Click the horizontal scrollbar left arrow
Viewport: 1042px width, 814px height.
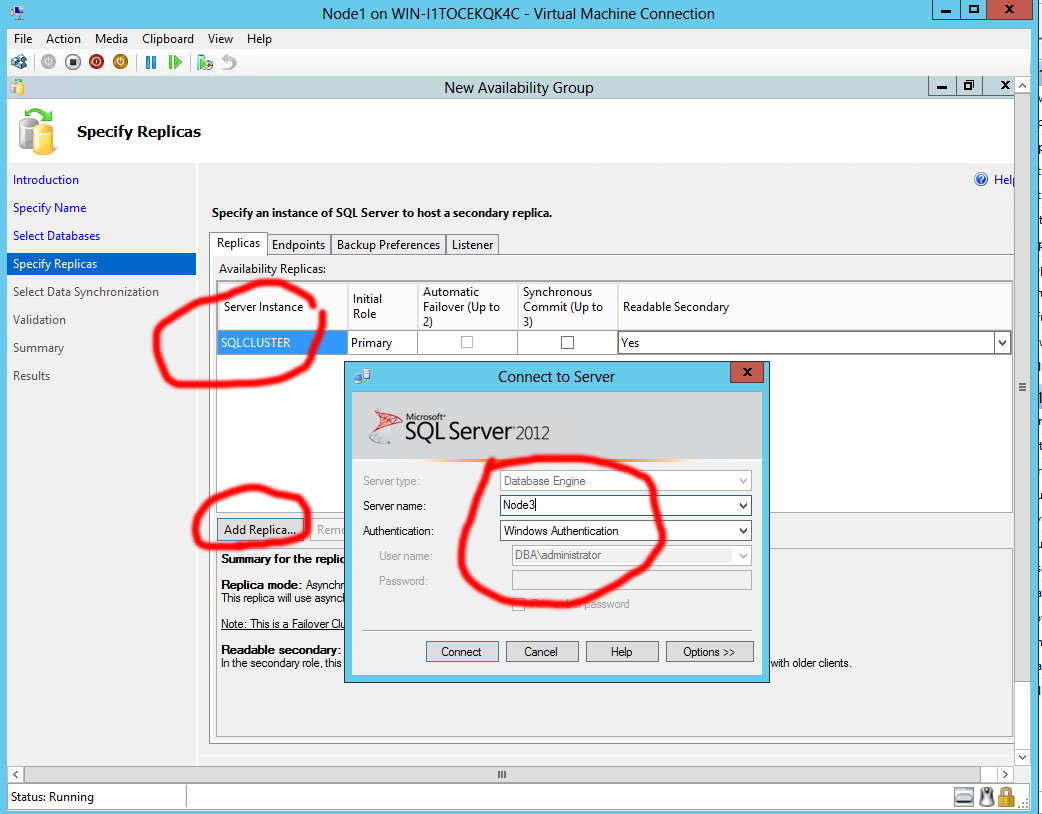16,775
